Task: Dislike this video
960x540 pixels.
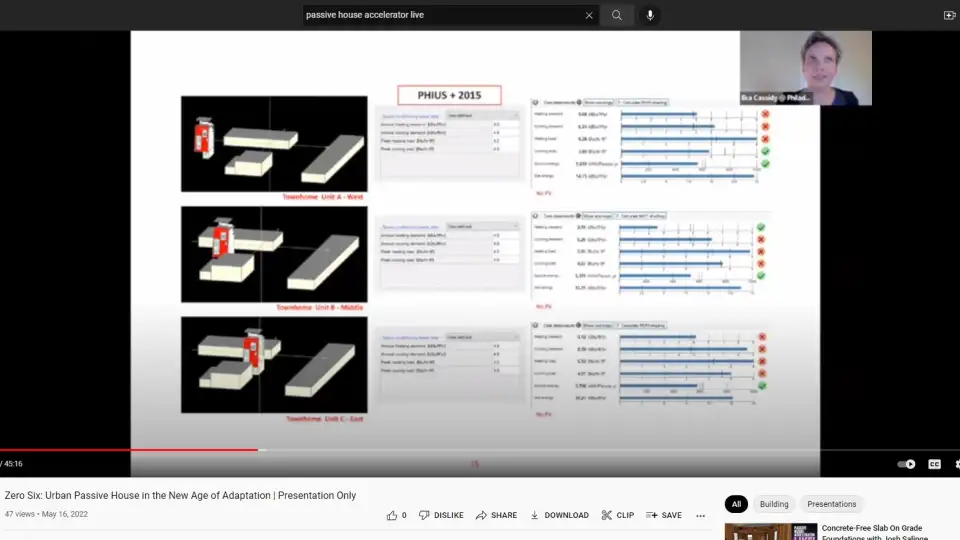Action: (x=441, y=515)
